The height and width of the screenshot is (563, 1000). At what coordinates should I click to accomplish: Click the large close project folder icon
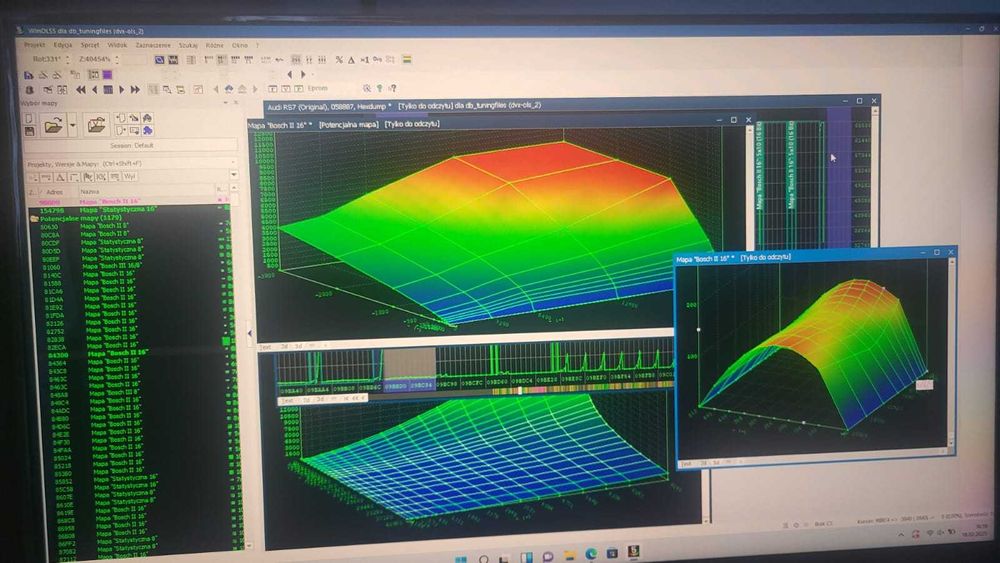click(x=96, y=124)
